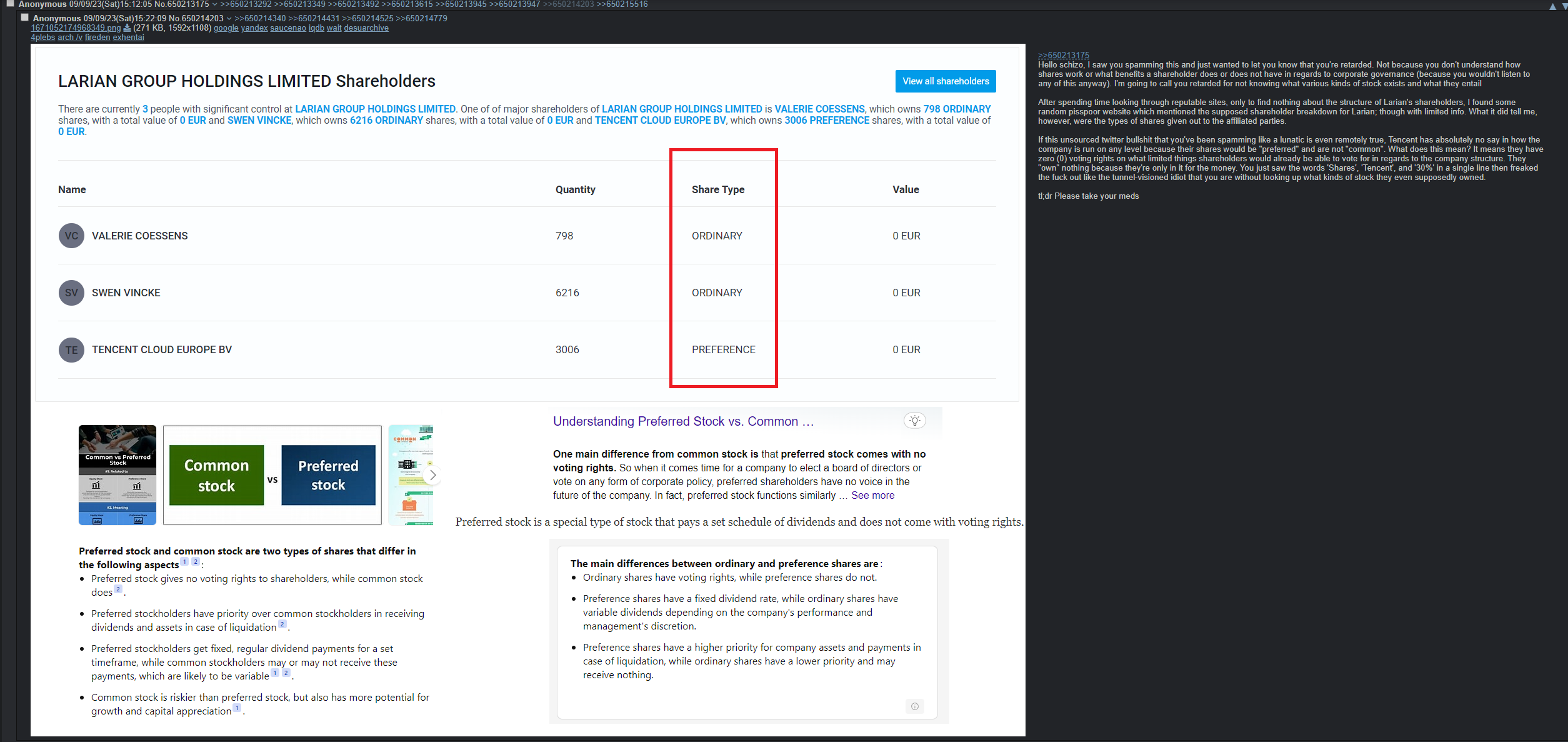Viewport: 1568px width, 742px height.
Task: Open the 4plebs archive link
Action: (43, 37)
